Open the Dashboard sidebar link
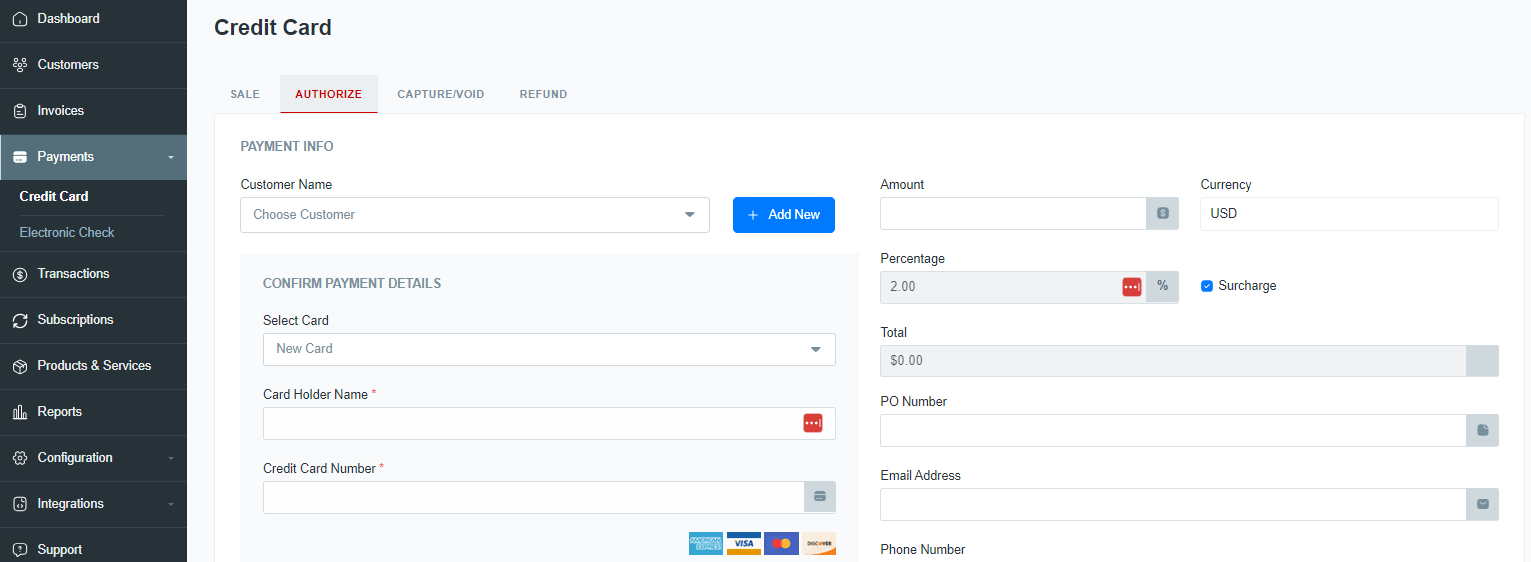This screenshot has width=1531, height=562. point(93,19)
